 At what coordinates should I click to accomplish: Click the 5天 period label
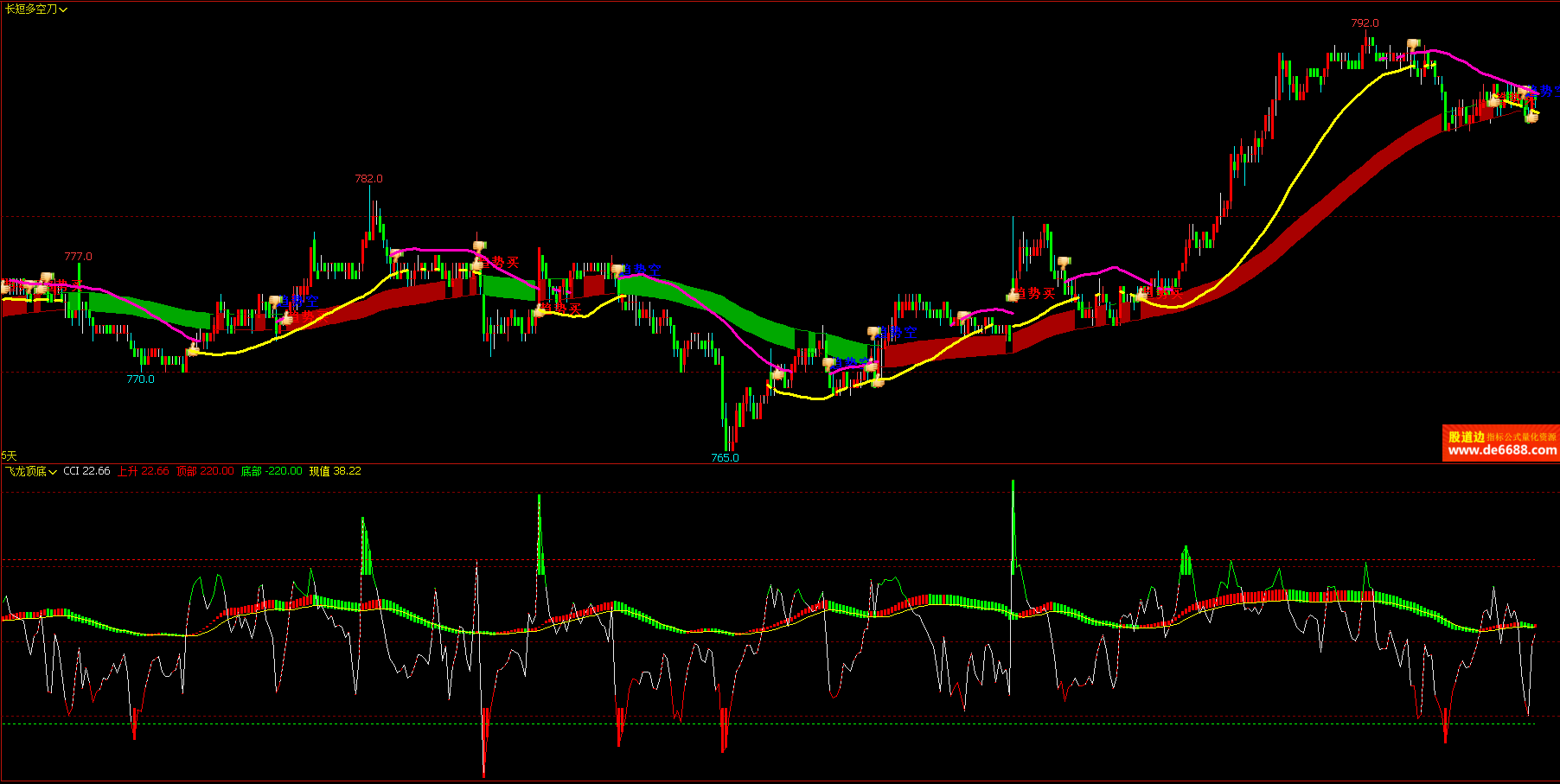[x=9, y=456]
